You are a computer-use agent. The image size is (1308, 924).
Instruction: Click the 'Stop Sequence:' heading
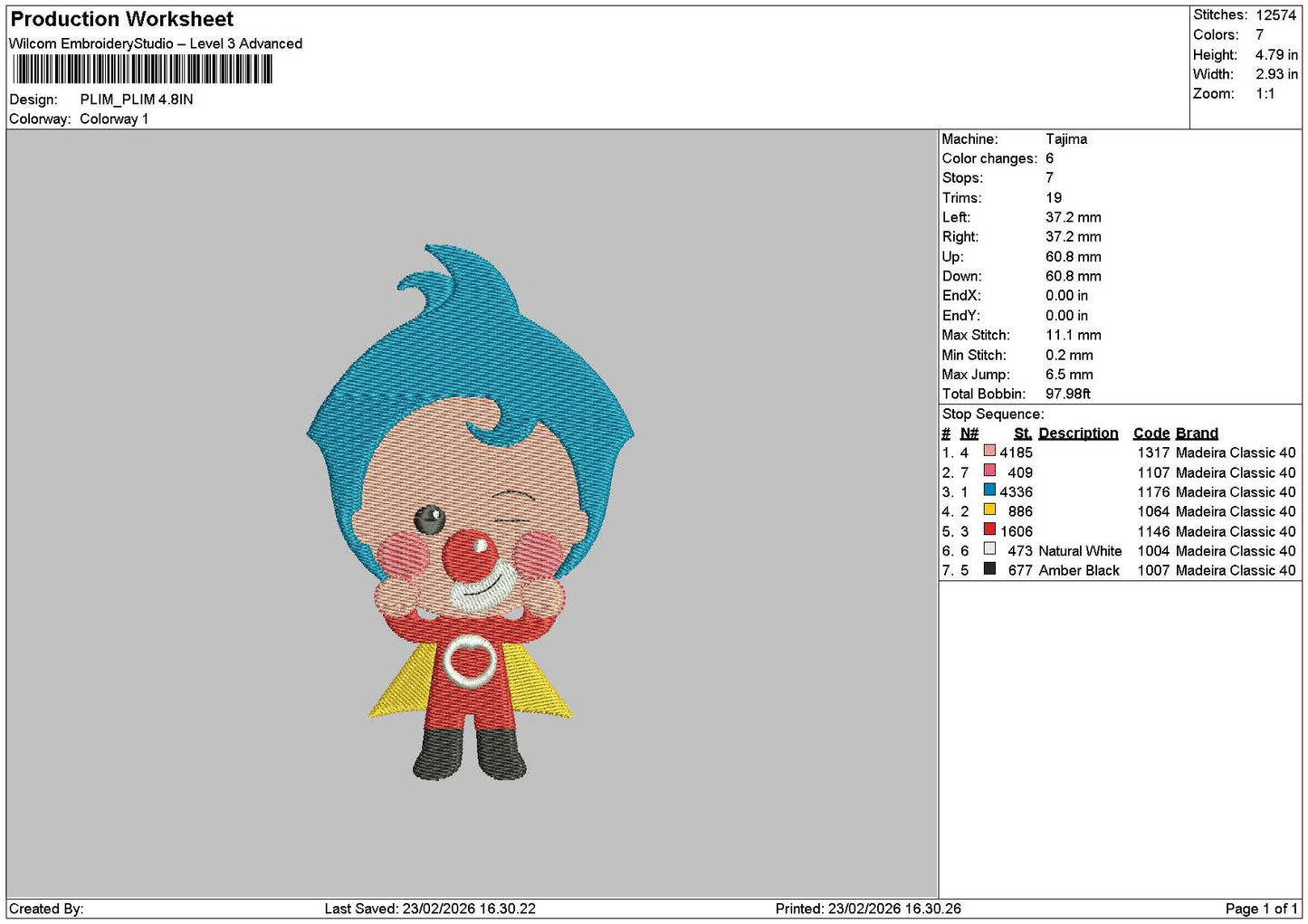993,414
